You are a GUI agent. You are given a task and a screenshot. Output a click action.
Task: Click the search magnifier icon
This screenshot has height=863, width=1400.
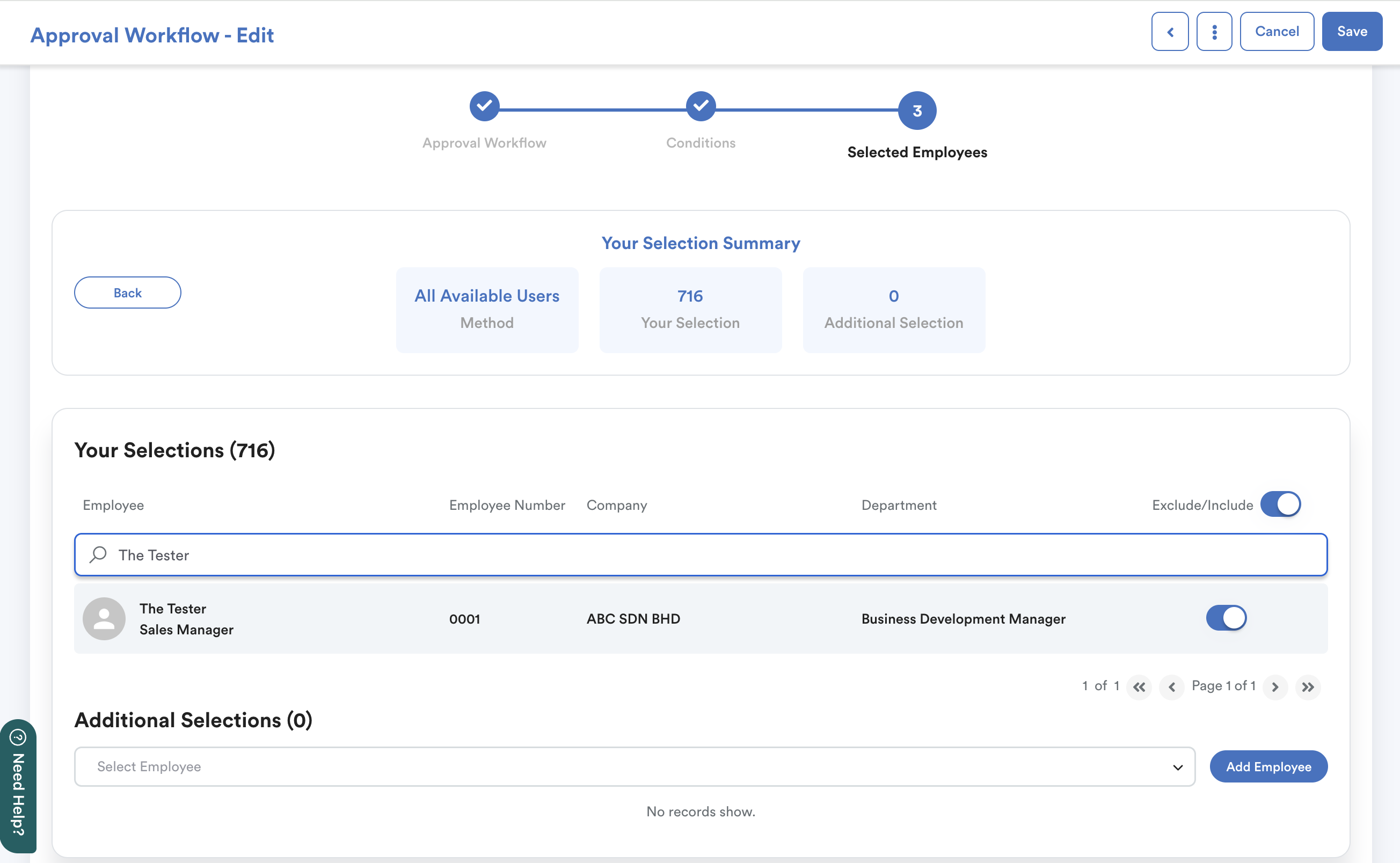[98, 554]
